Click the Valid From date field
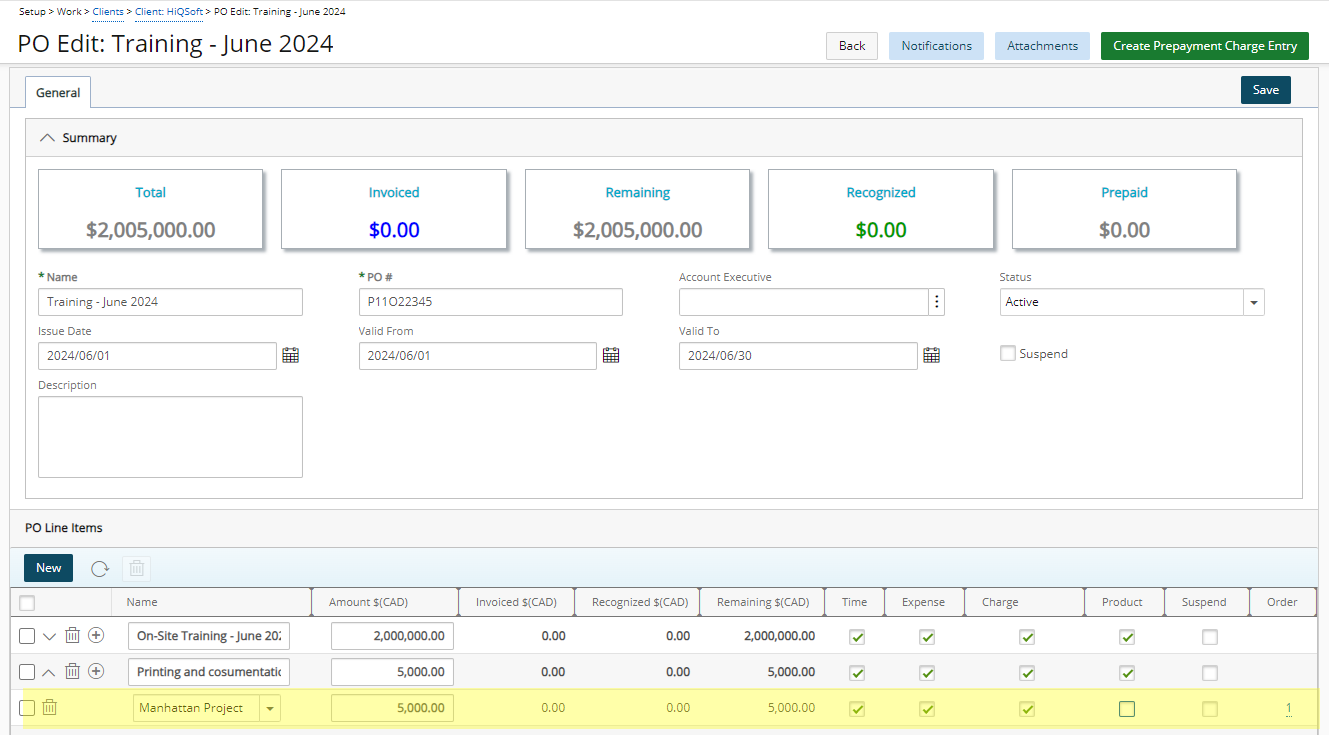The height and width of the screenshot is (735, 1329). point(478,356)
